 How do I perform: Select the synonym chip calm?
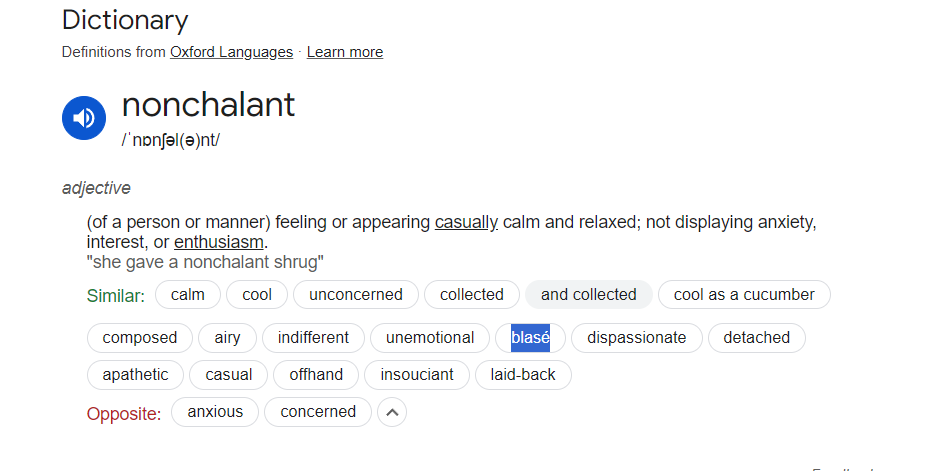pyautogui.click(x=188, y=295)
